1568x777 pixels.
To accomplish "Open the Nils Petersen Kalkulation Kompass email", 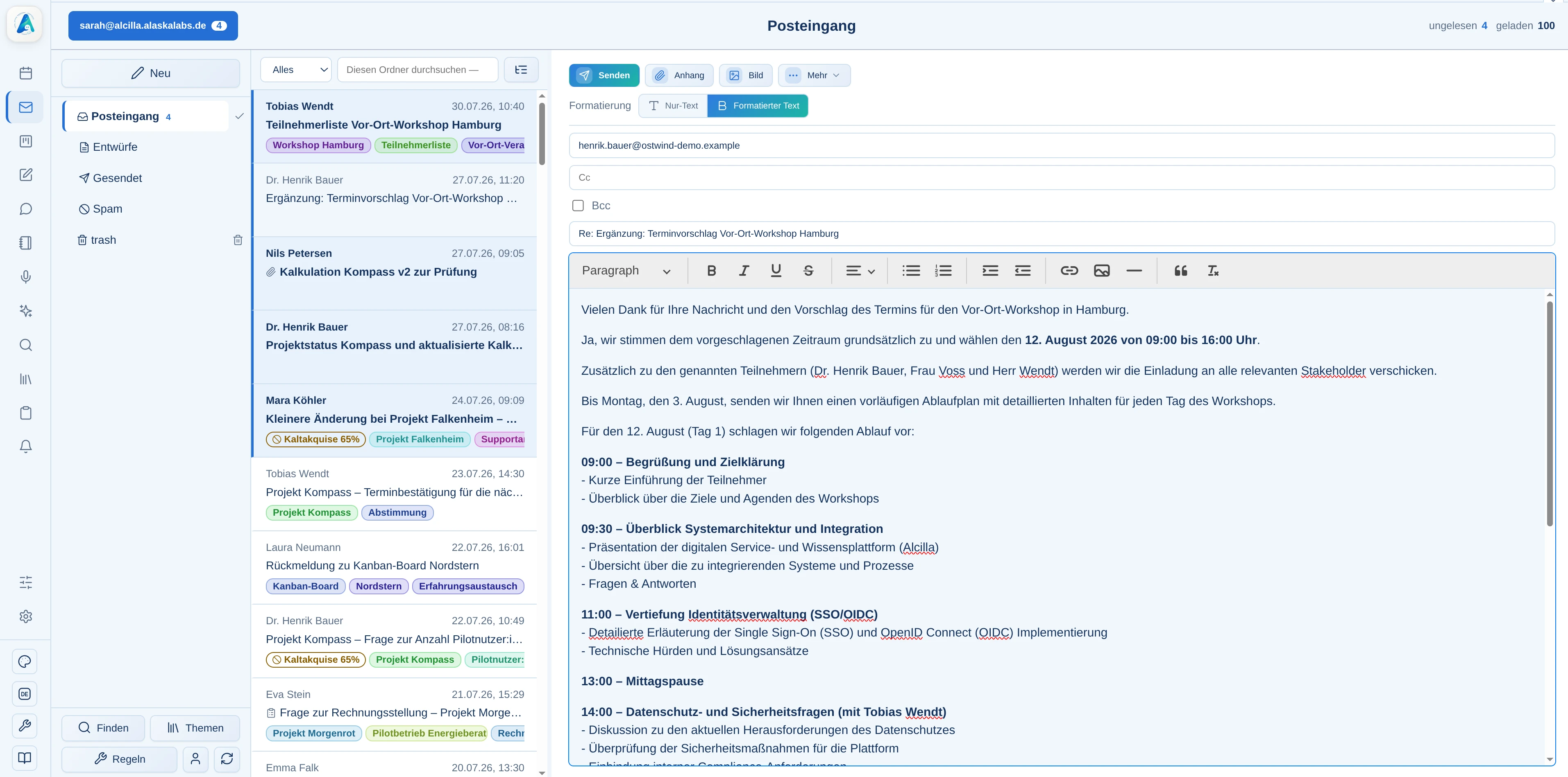I will pyautogui.click(x=395, y=273).
